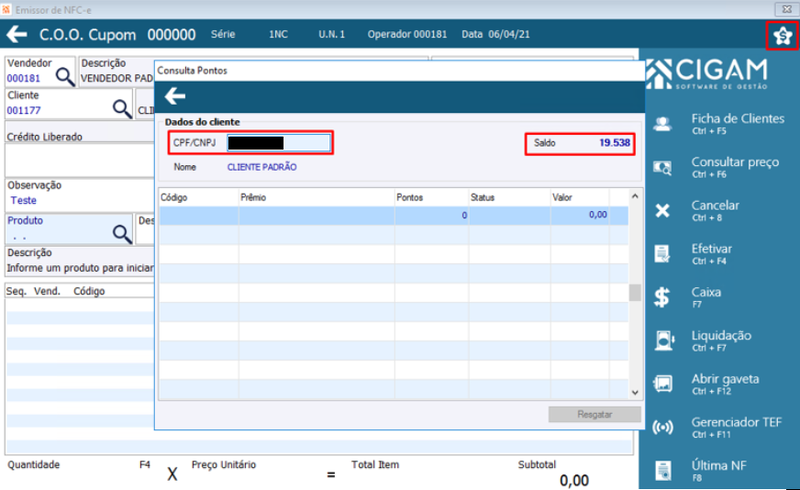The height and width of the screenshot is (490, 800).
Task: Click the CLIENTE PADRÃO name text
Action: (262, 167)
